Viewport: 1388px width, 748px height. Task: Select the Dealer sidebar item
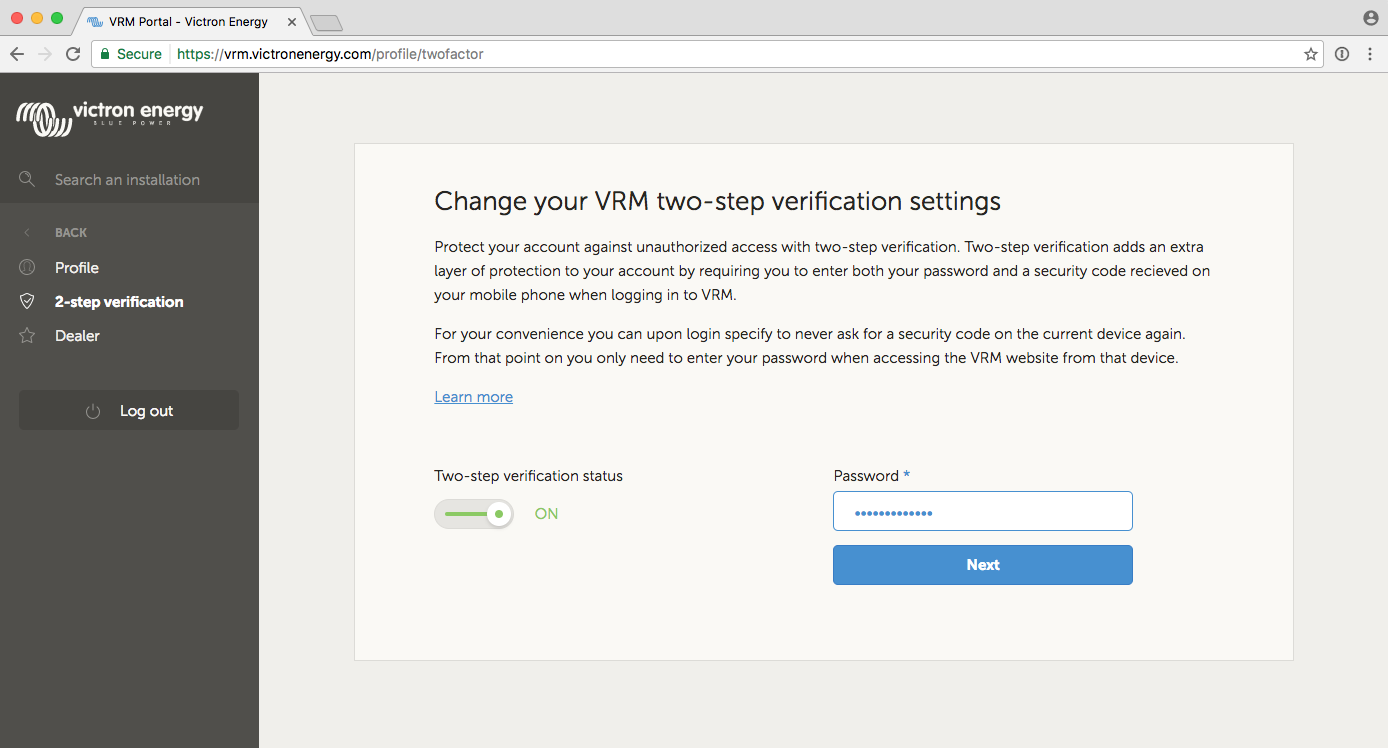77,336
